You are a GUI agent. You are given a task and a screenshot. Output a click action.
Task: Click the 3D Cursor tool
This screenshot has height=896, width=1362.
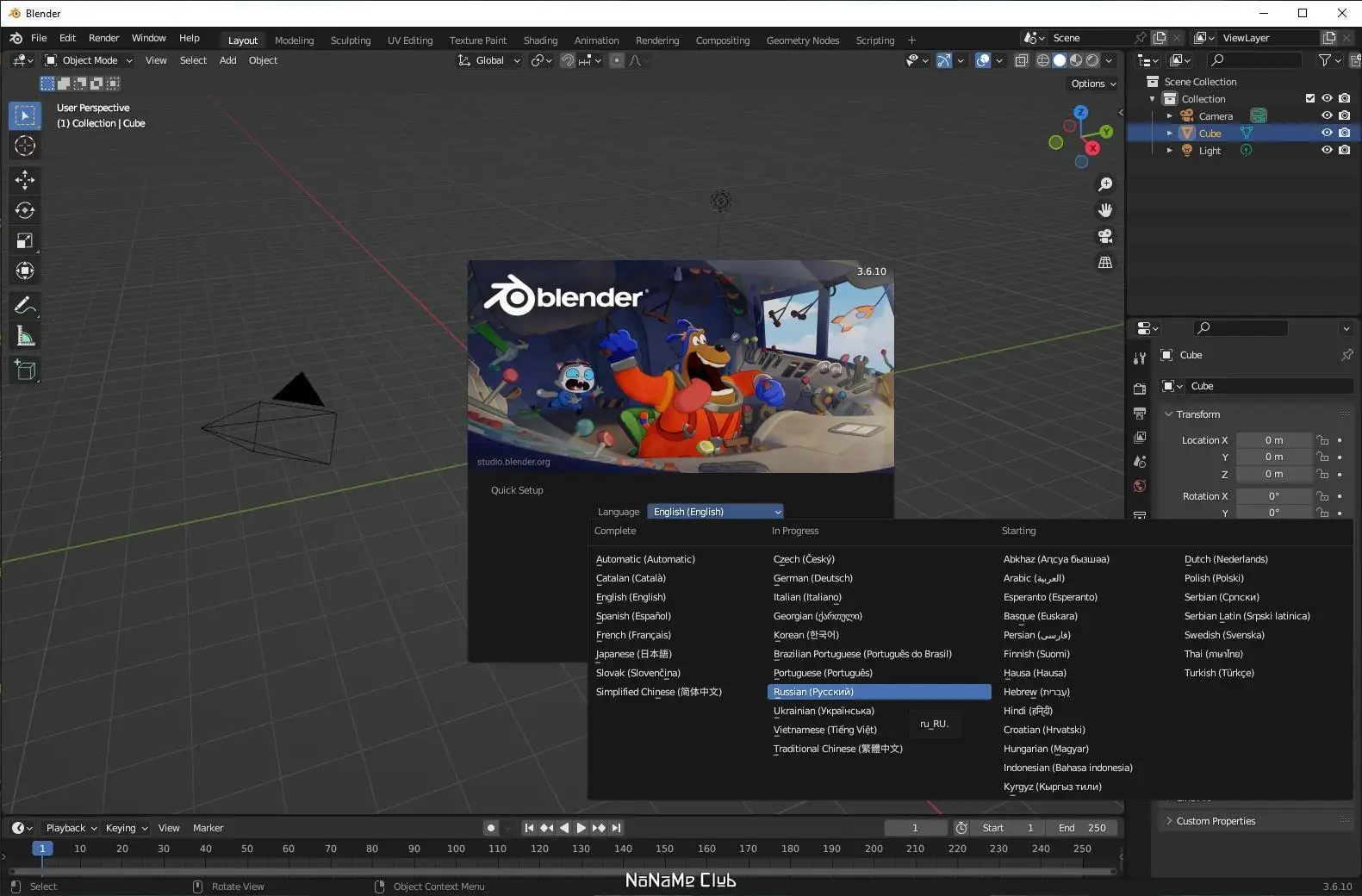pyautogui.click(x=25, y=146)
